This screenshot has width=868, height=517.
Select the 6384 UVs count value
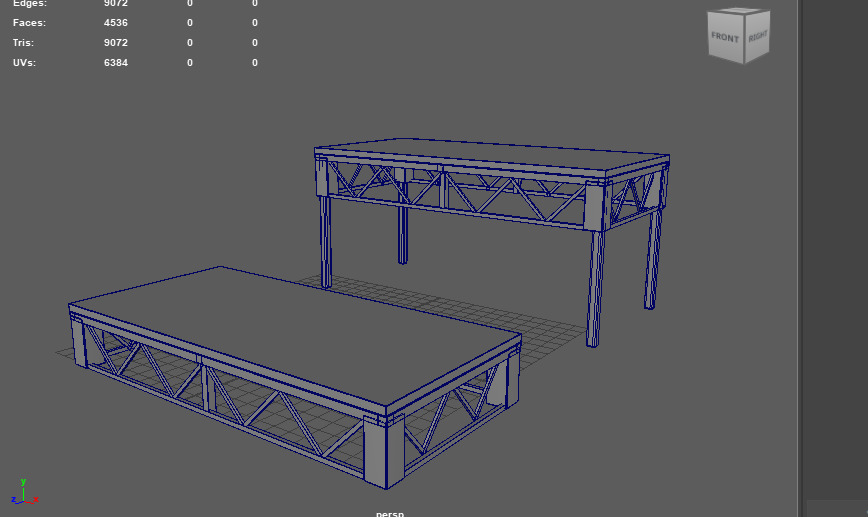click(x=116, y=63)
